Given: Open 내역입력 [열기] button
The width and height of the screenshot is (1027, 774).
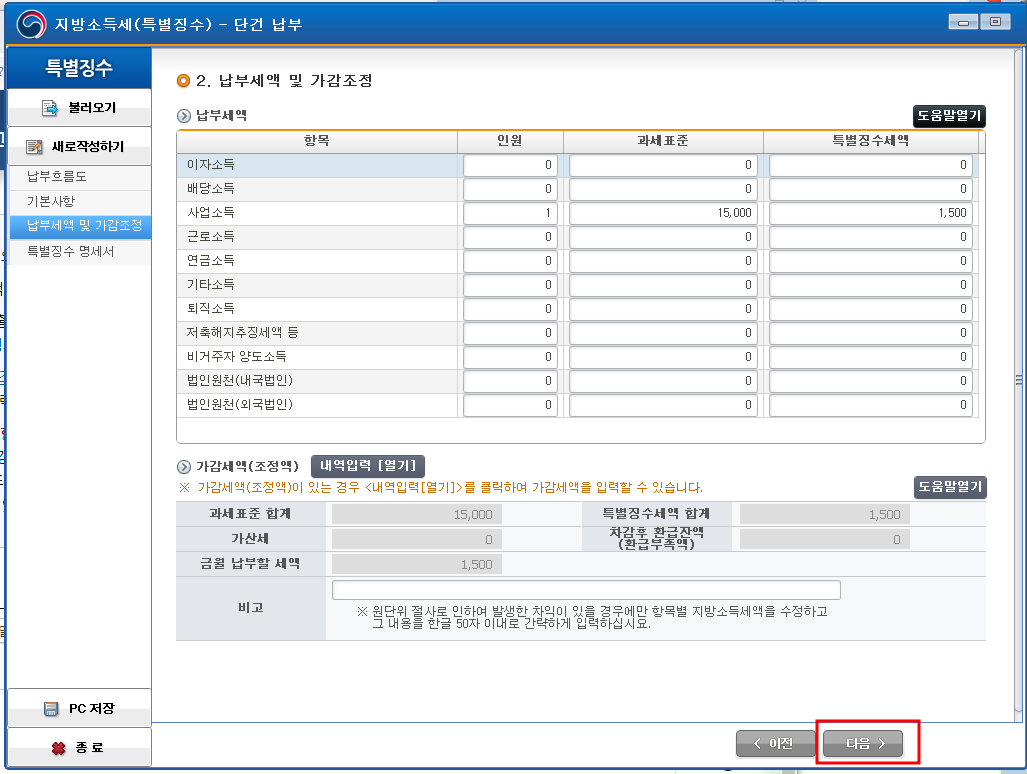Looking at the screenshot, I should coord(367,466).
